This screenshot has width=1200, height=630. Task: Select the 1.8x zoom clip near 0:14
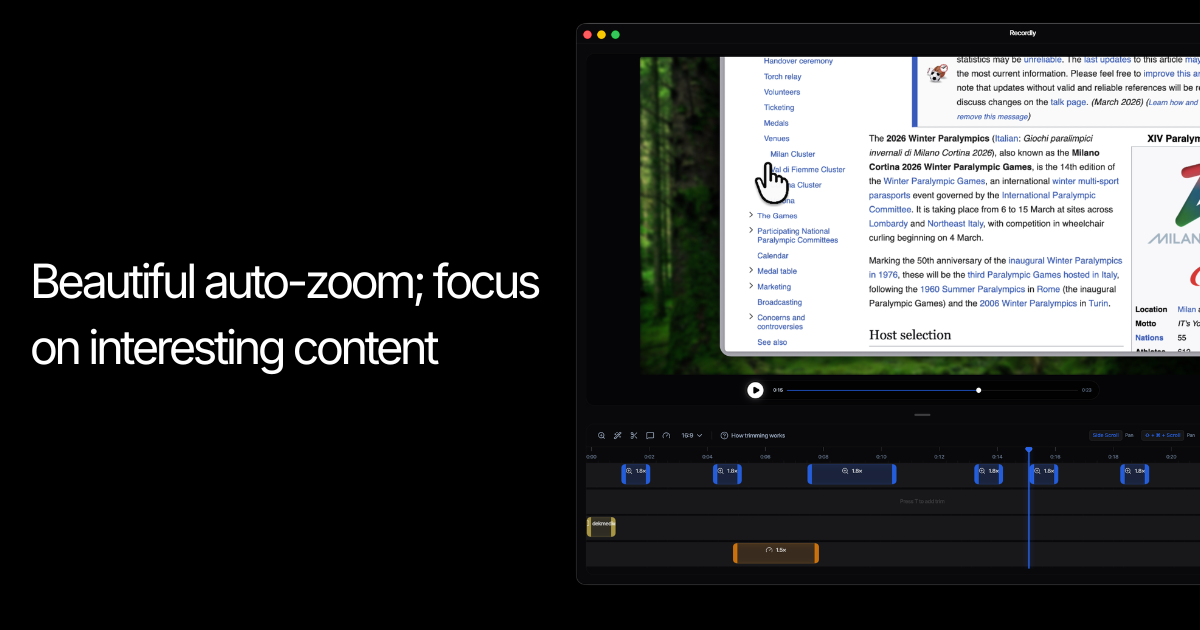(x=988, y=473)
